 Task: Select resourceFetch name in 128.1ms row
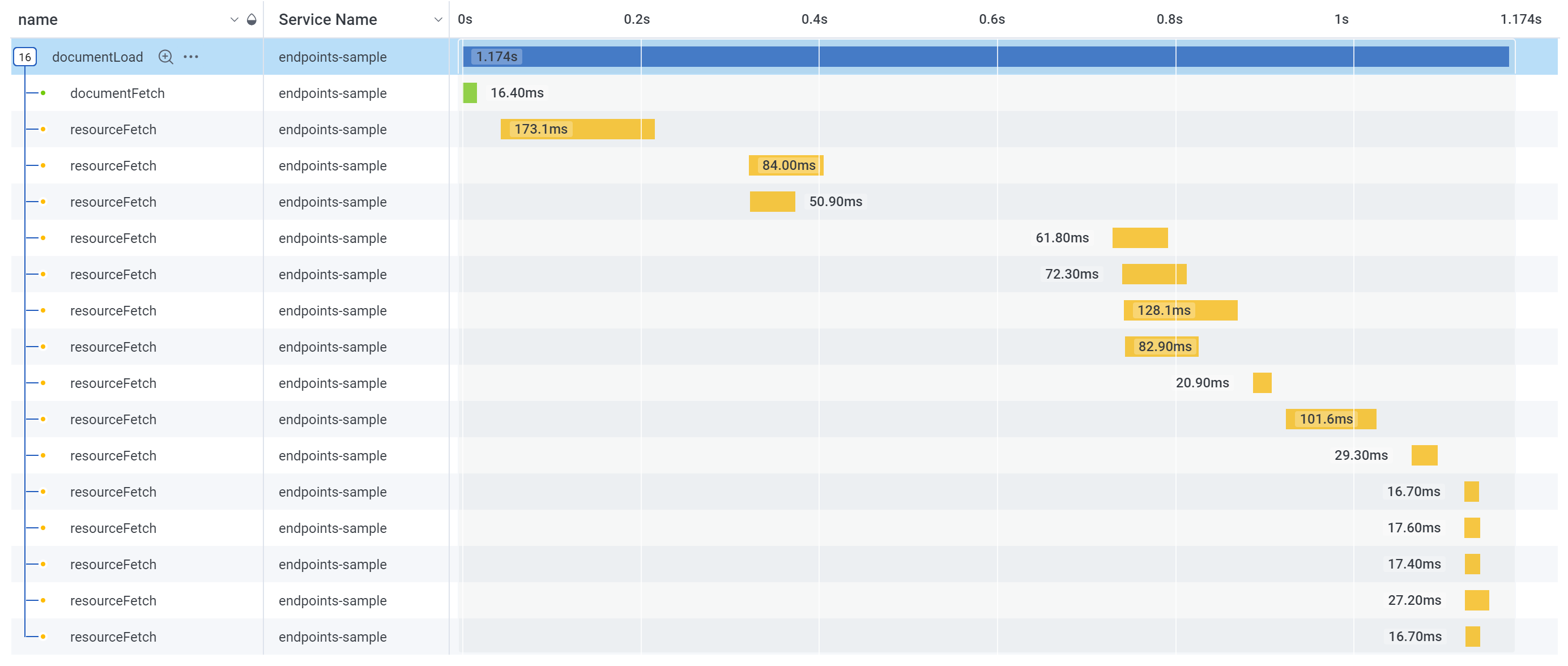tap(113, 310)
